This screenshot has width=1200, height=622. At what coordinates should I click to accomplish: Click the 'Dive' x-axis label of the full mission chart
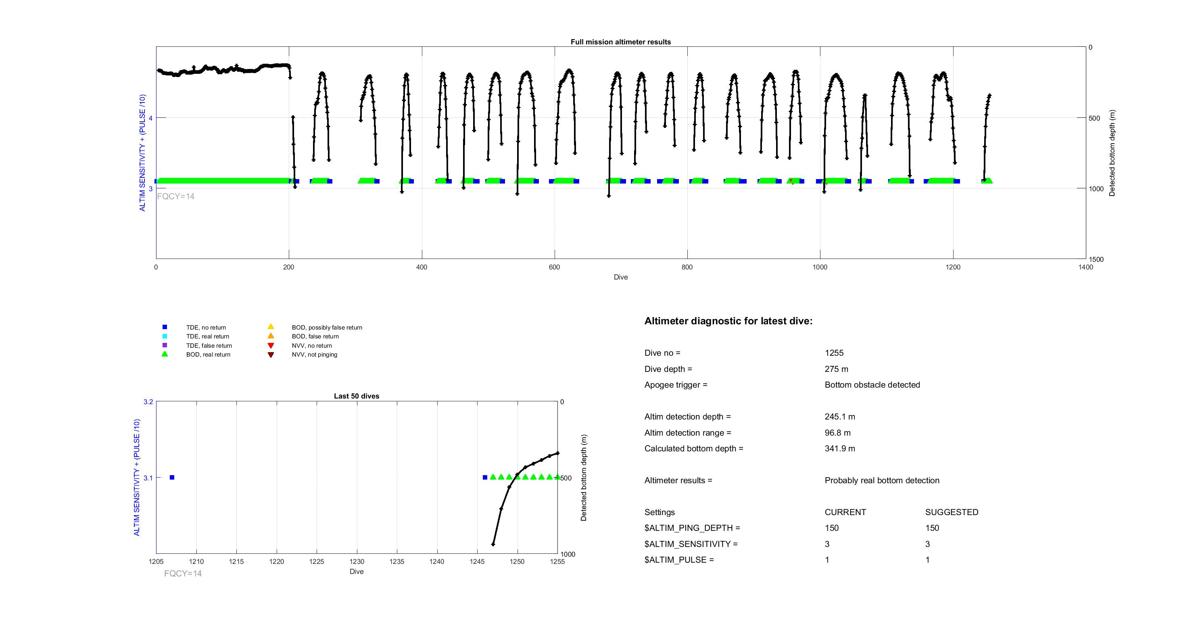tap(621, 277)
